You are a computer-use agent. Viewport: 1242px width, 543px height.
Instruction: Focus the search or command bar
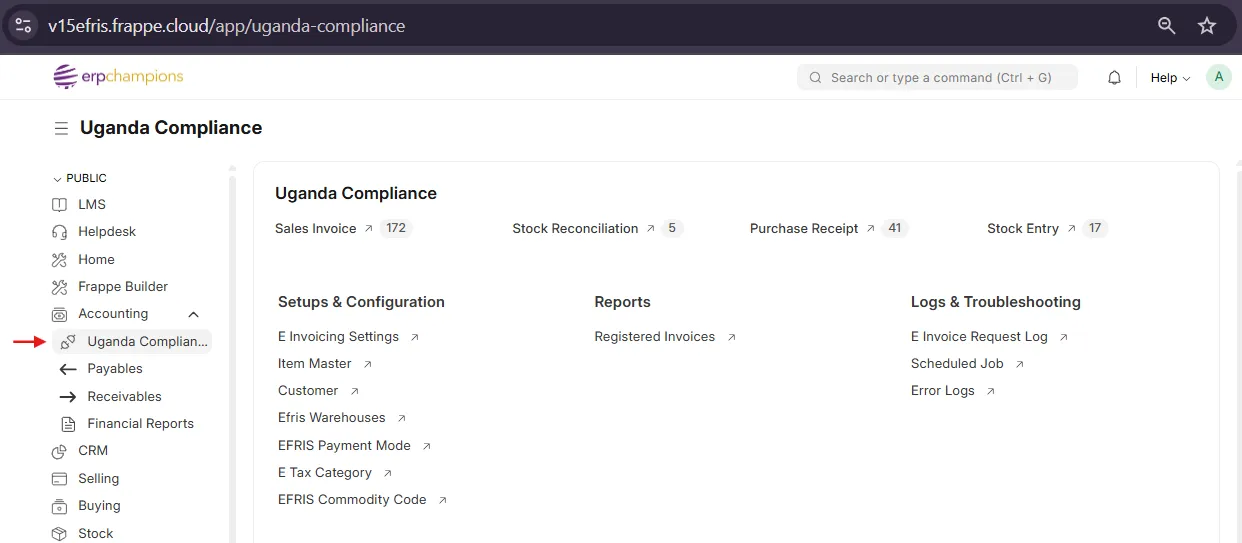937,77
